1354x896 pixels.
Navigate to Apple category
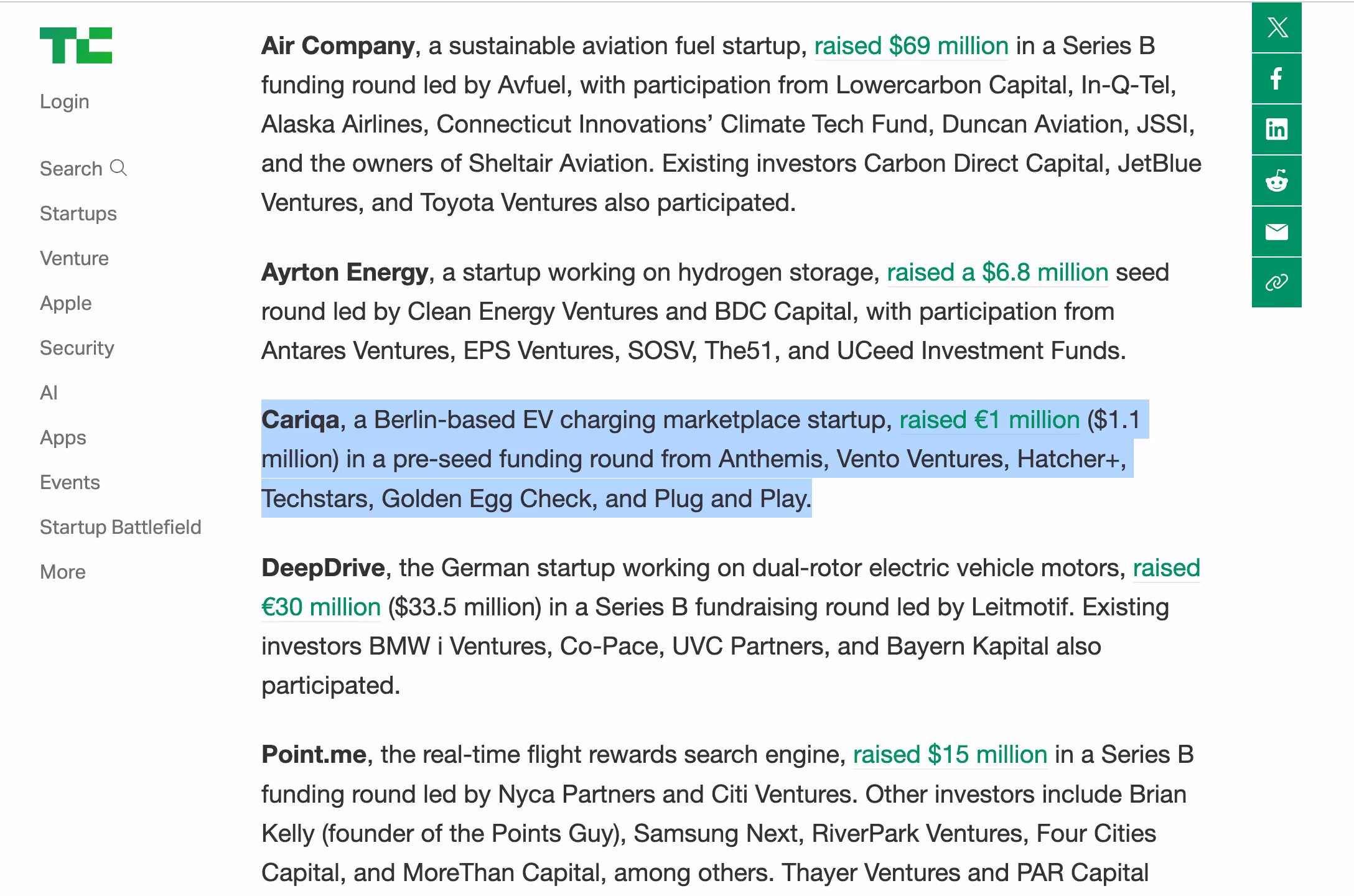[65, 303]
